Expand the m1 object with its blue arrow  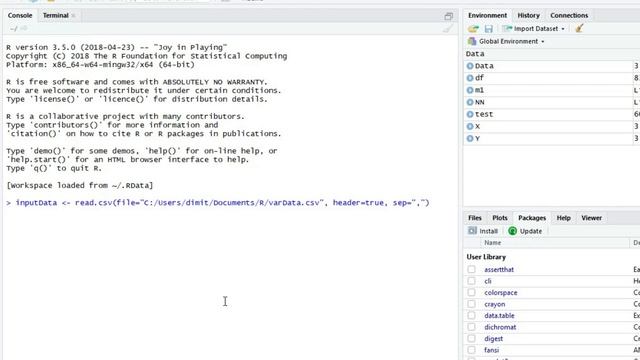470,90
